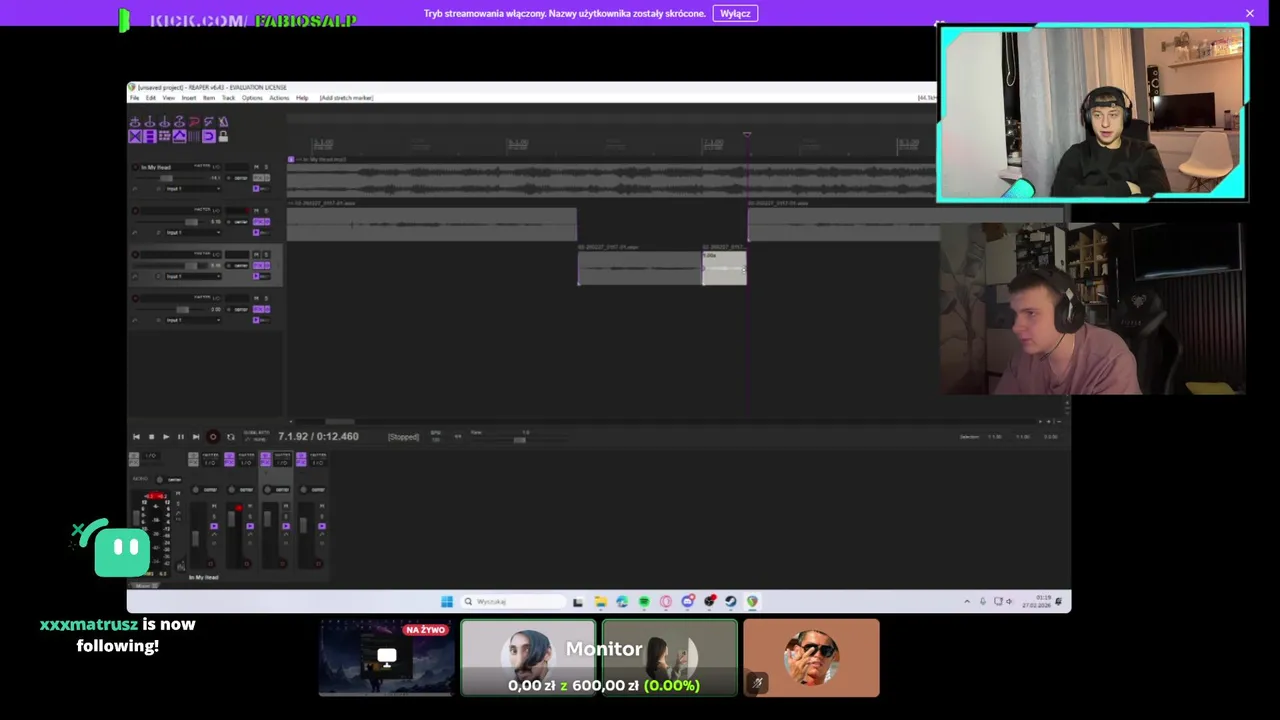Toggle the Repeat loop button

click(231, 437)
